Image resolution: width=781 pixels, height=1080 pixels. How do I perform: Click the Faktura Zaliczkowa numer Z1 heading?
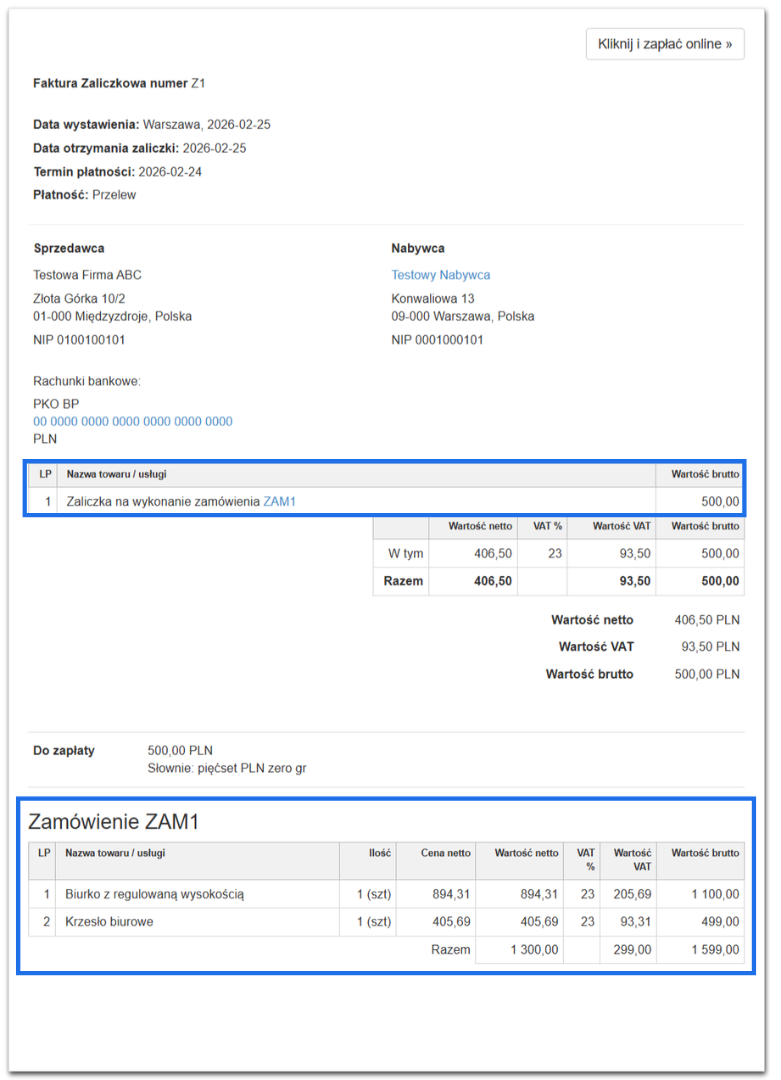pyautogui.click(x=119, y=84)
